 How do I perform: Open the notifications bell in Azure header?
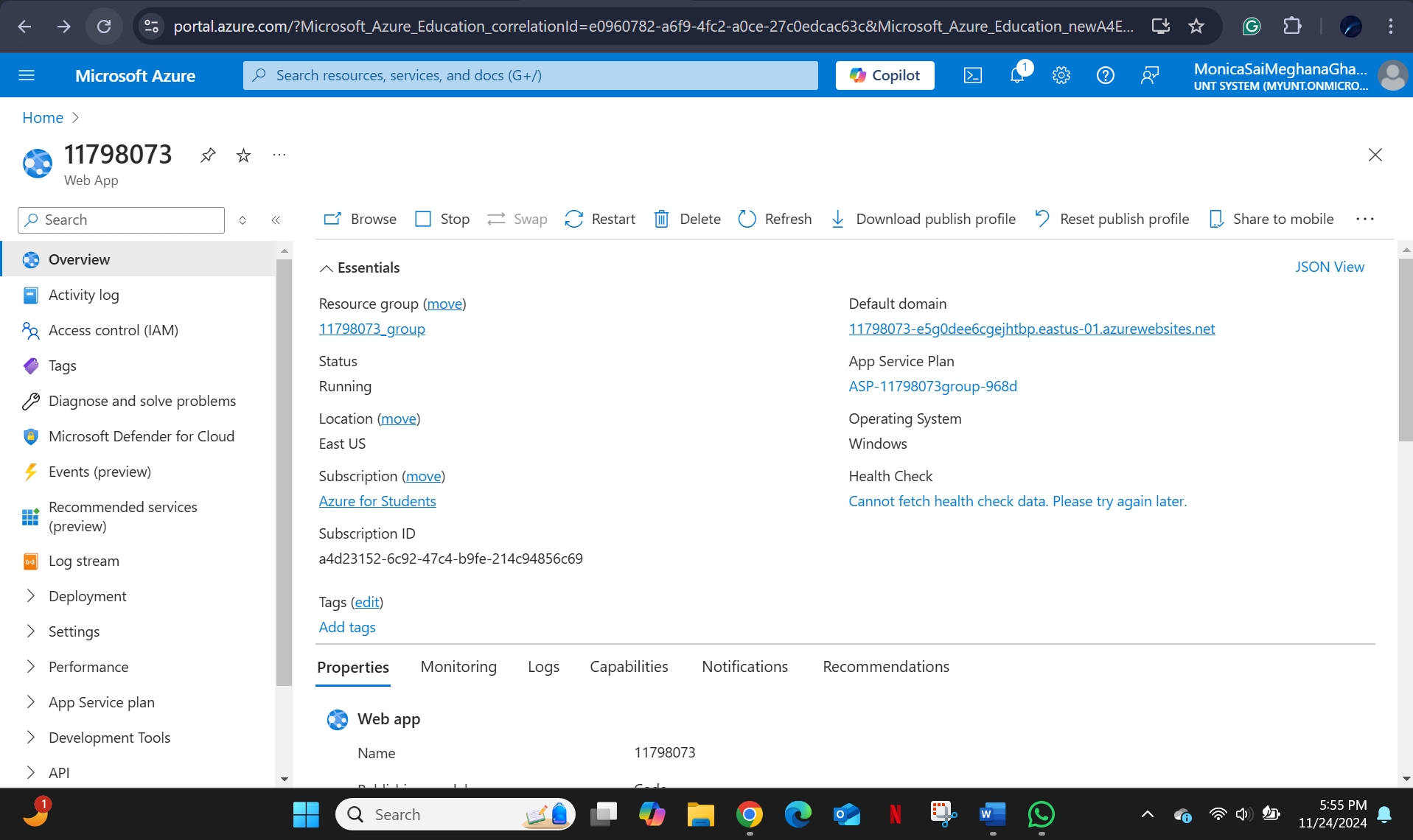[1018, 74]
